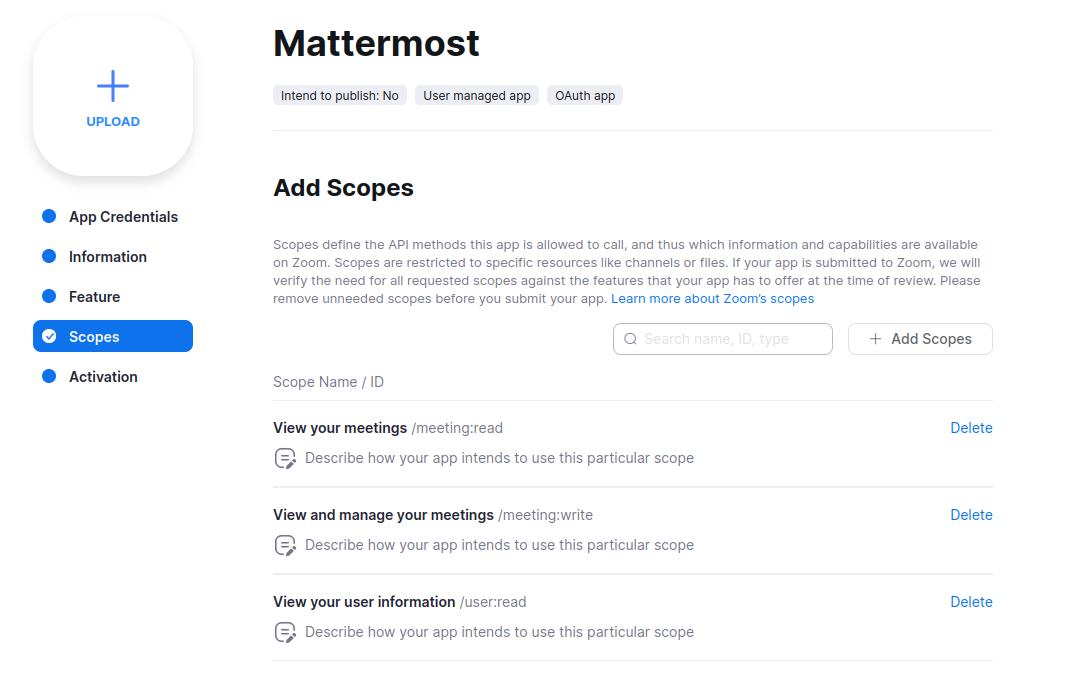The width and height of the screenshot is (1084, 683).
Task: Click the blue dot beside App Credentials
Action: 49,217
